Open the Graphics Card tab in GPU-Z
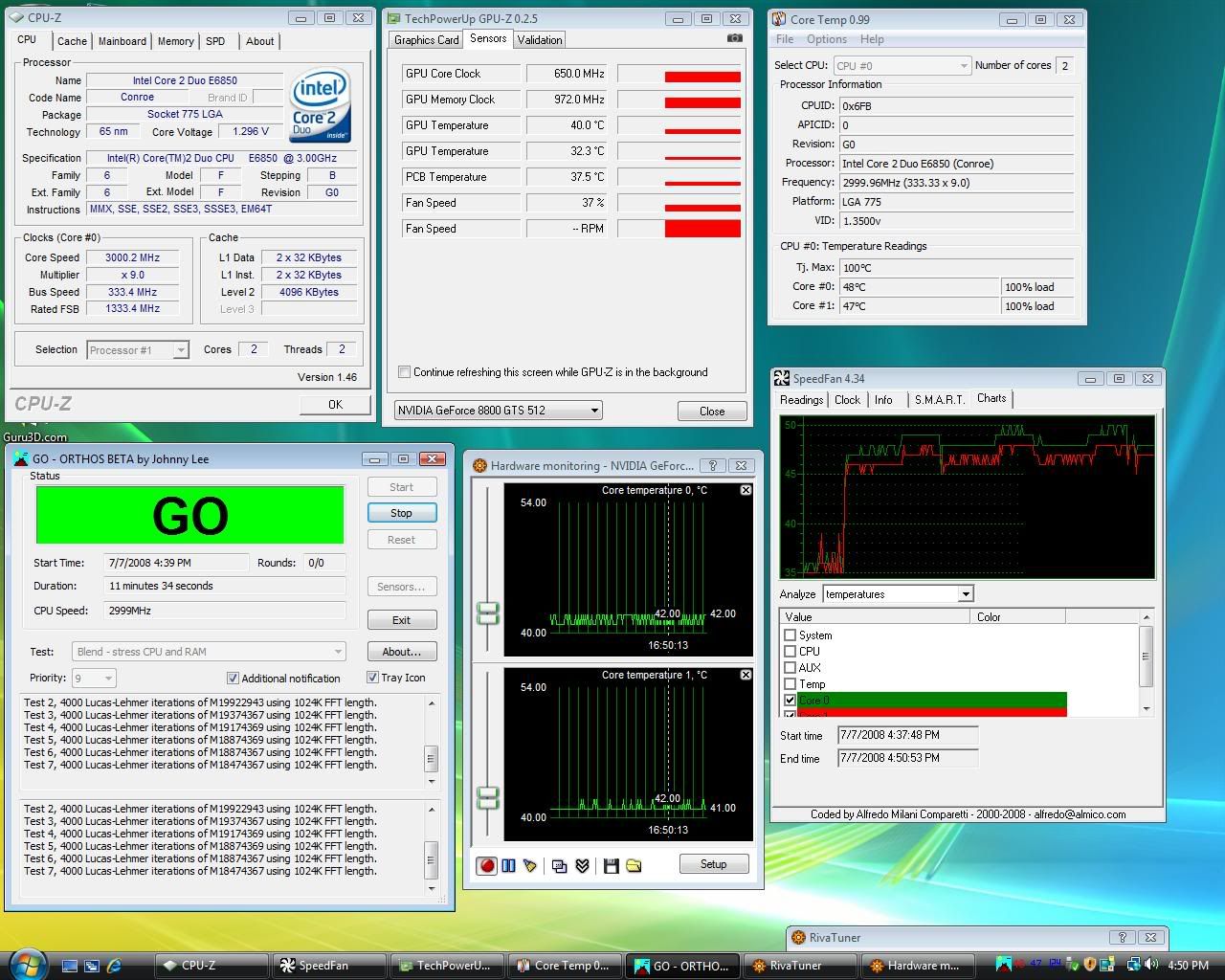 (426, 40)
